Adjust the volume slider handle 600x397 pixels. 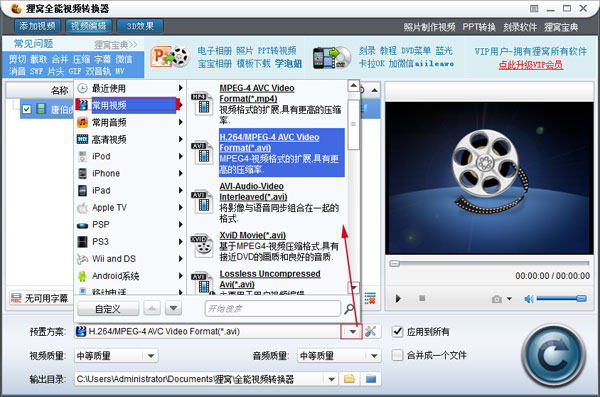[581, 298]
